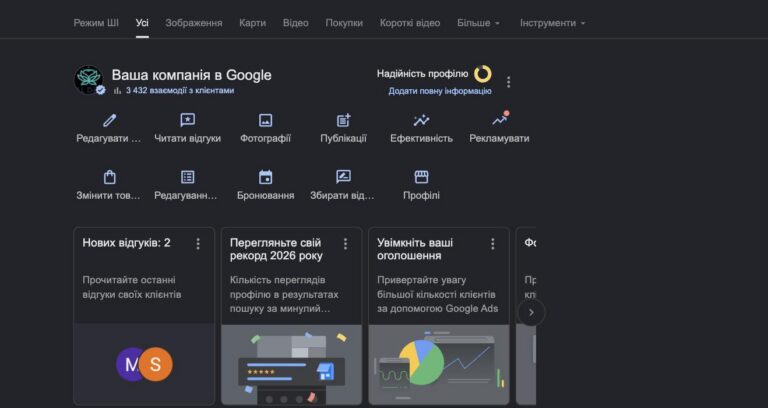Open the Короткі відео tab

410,23
